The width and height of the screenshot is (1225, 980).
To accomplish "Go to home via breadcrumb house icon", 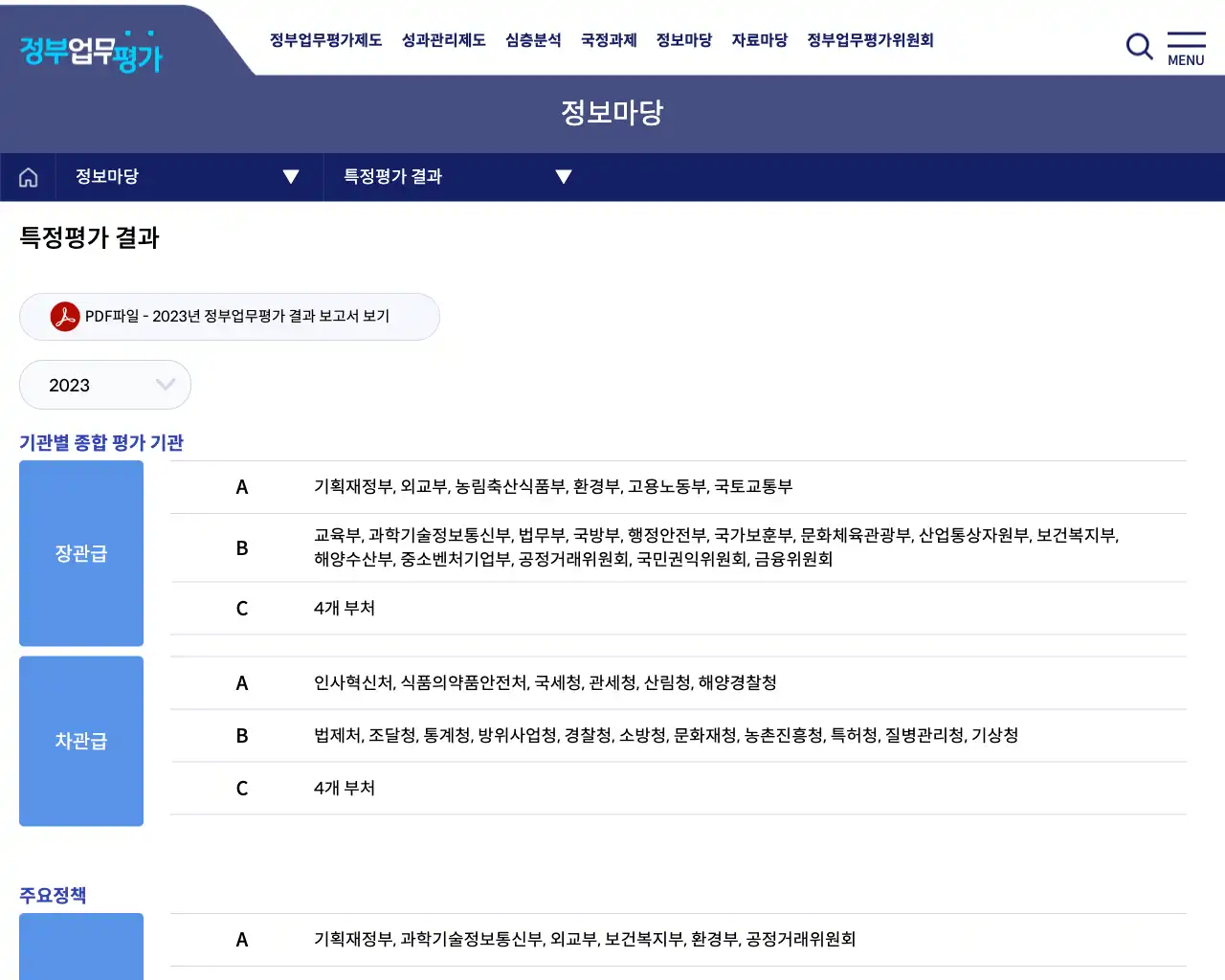I will point(29,177).
